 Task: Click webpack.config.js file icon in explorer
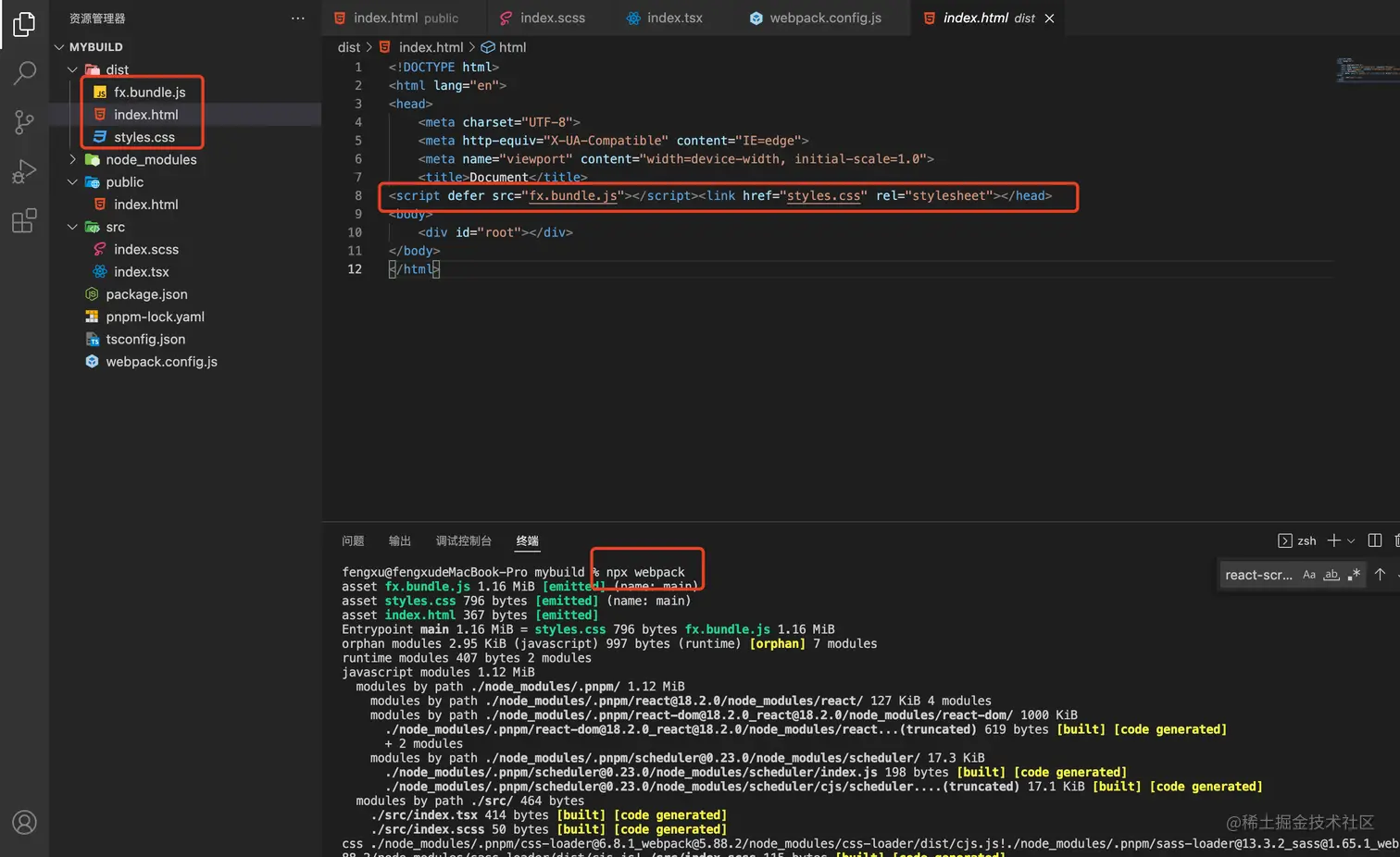pyautogui.click(x=92, y=362)
